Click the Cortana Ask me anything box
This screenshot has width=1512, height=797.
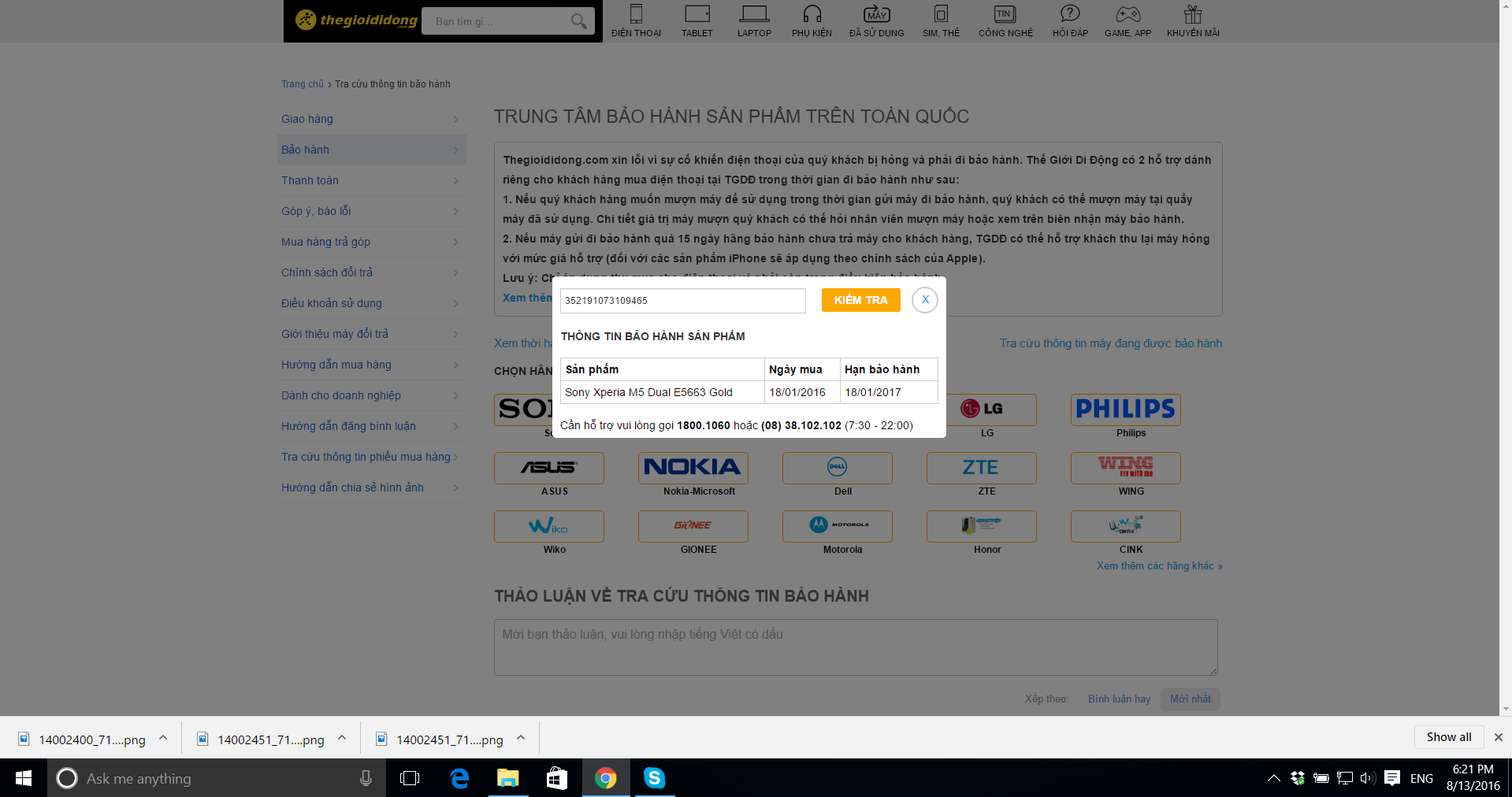pos(217,778)
